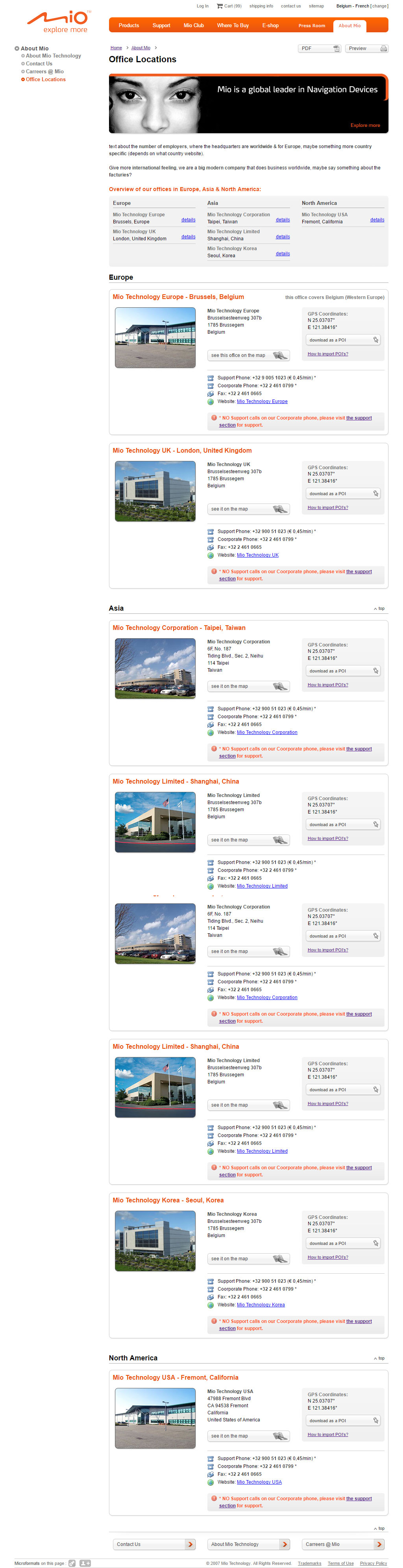Click the Brussels office building photo
The width and height of the screenshot is (403, 1568).
[x=155, y=337]
